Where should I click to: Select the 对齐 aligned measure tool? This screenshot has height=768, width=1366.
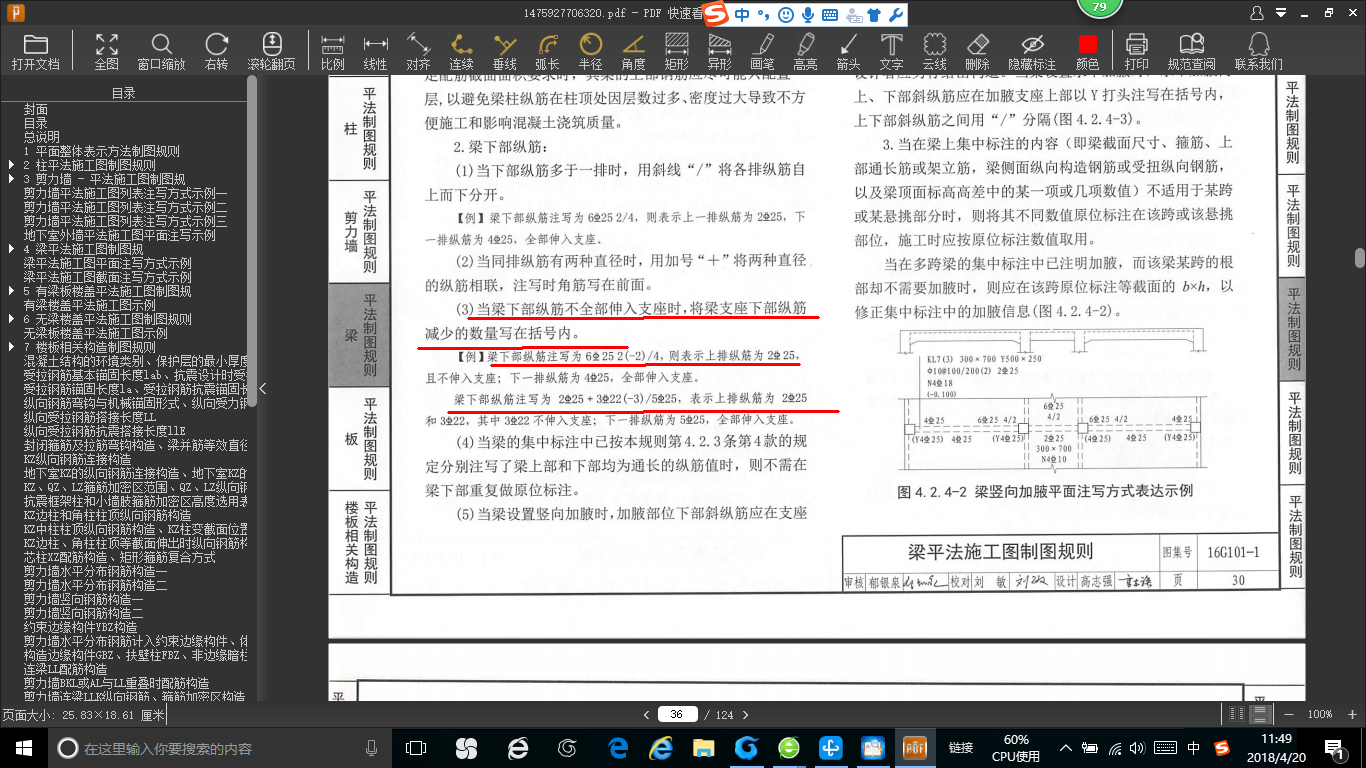418,52
